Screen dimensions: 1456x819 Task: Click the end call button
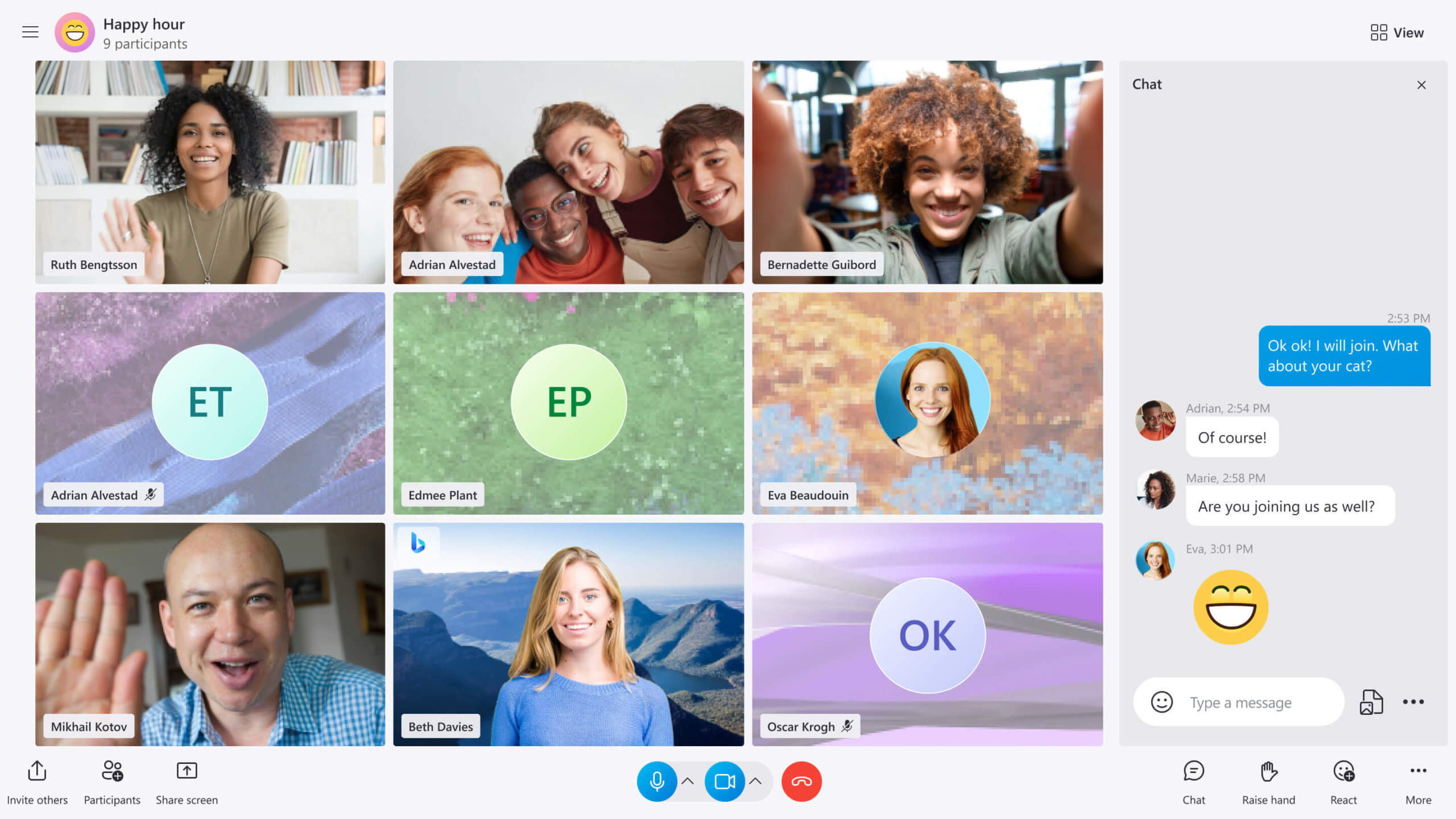click(801, 781)
